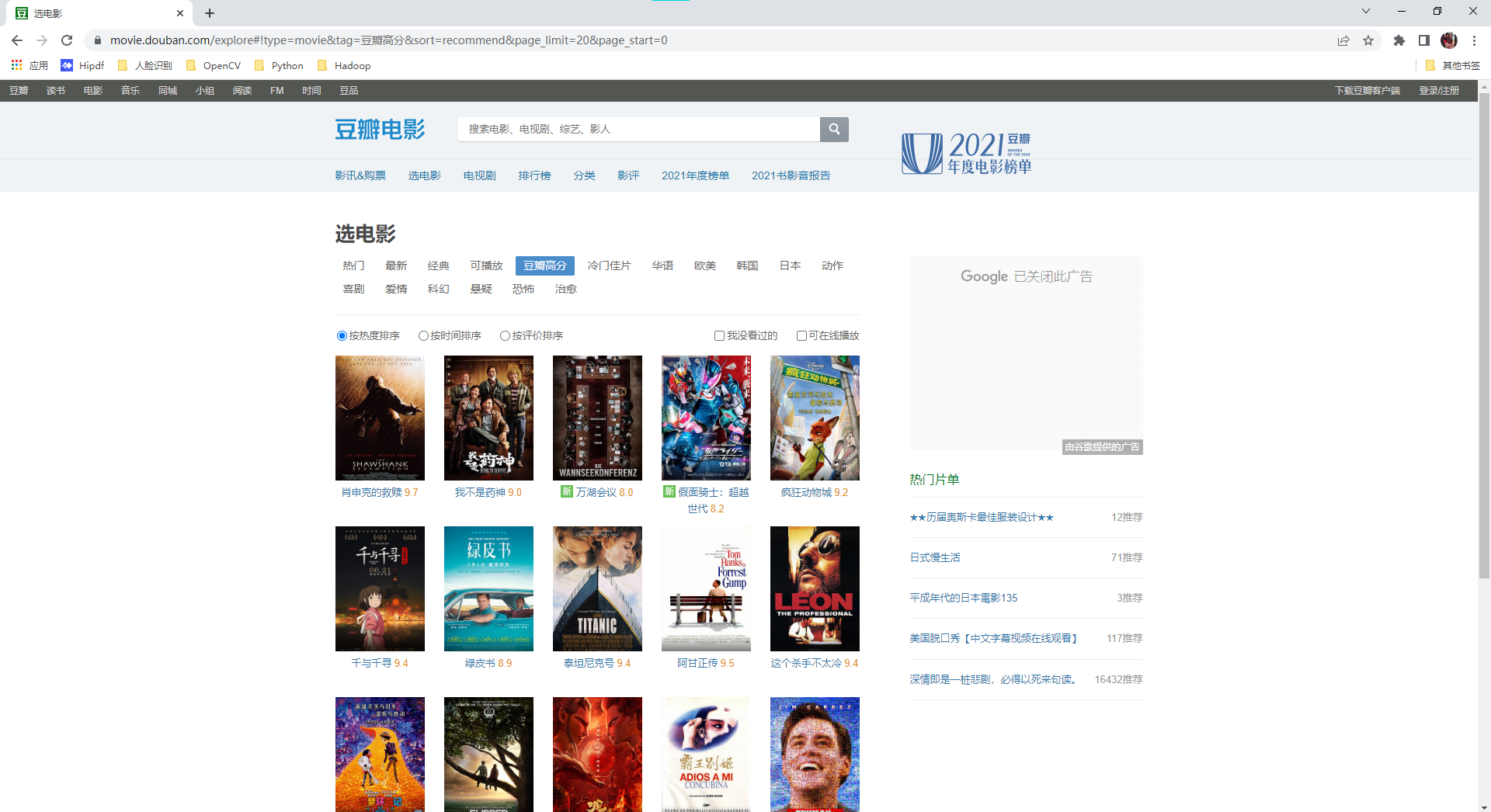Click the lock icon in address bar
This screenshot has width=1491, height=812.
tap(98, 40)
